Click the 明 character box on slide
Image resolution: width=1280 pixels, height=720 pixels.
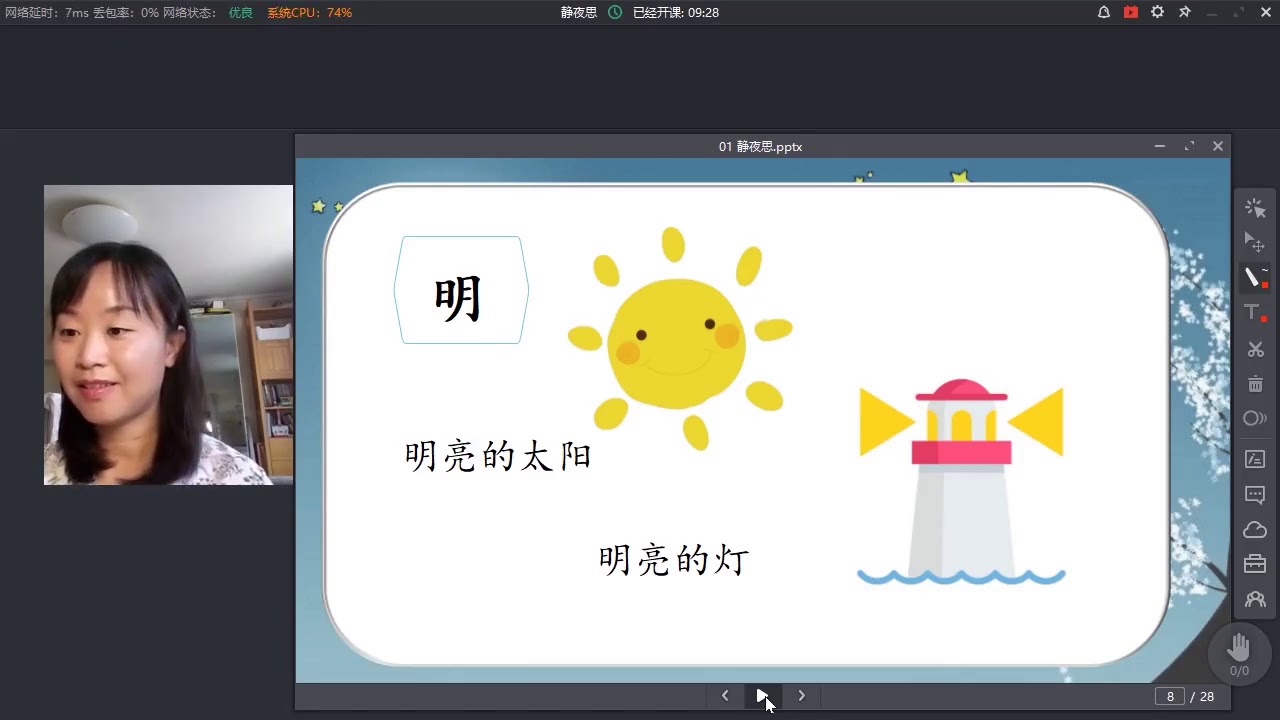coord(461,290)
